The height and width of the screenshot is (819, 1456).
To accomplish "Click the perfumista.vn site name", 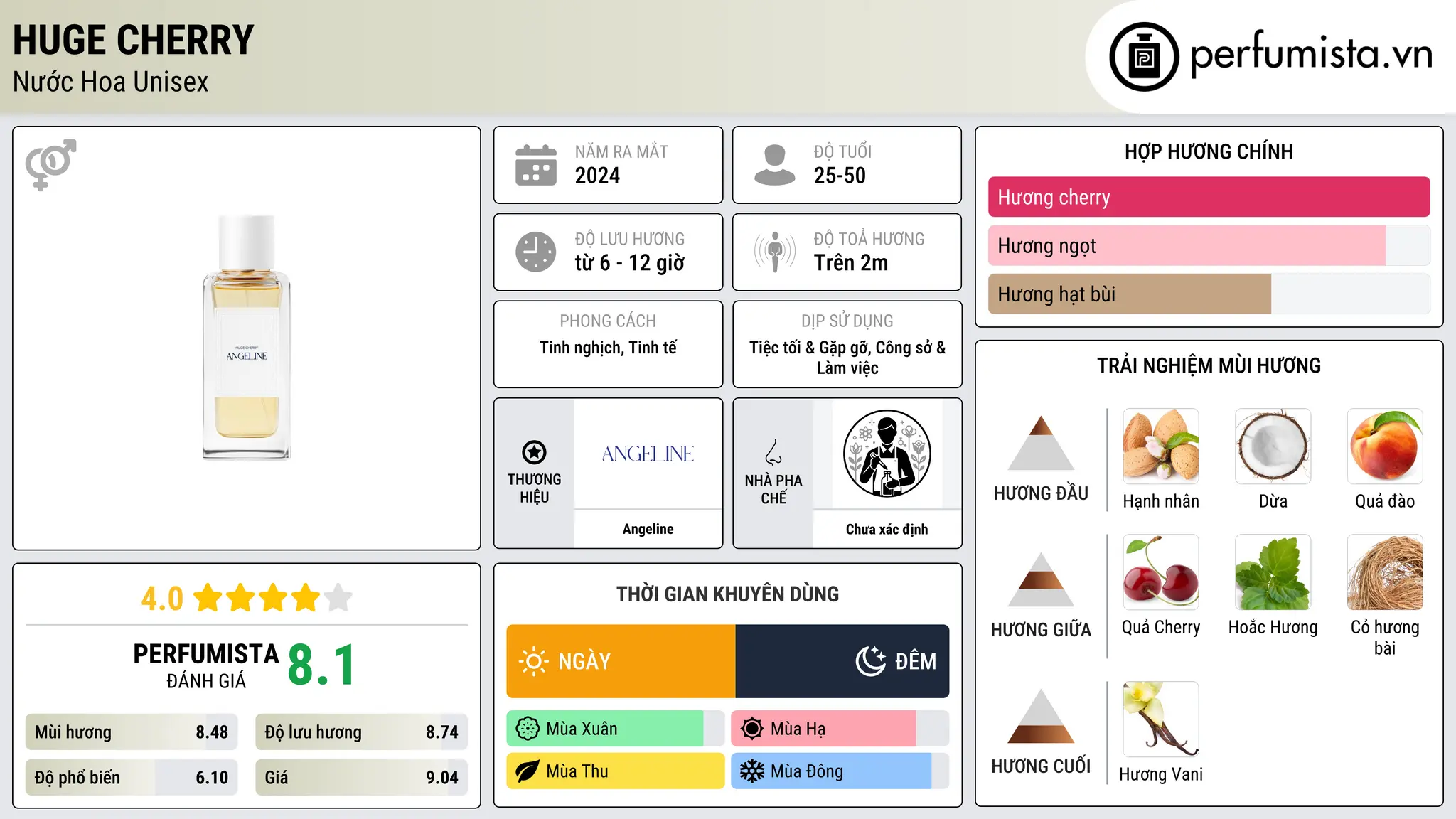I will click(x=1311, y=54).
